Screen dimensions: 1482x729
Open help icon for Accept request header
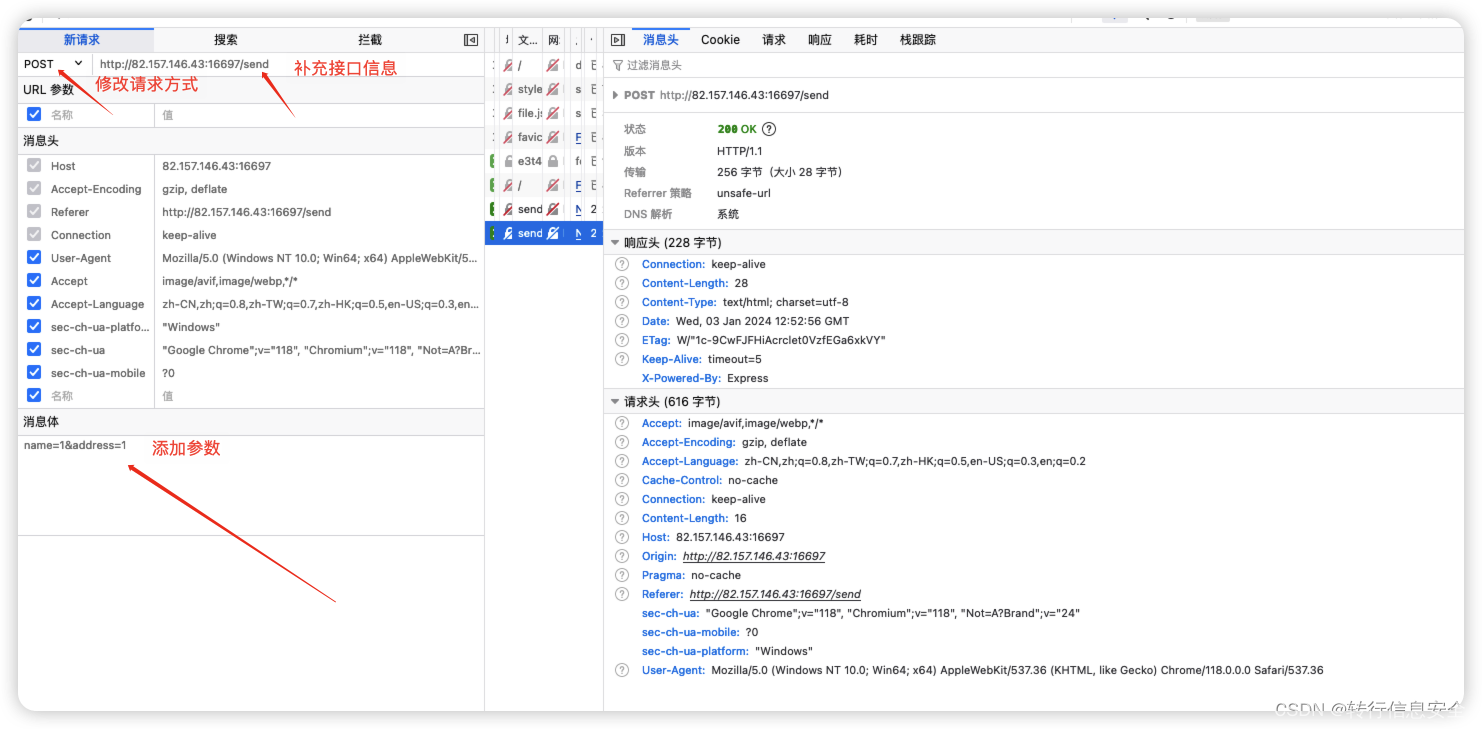coord(622,423)
